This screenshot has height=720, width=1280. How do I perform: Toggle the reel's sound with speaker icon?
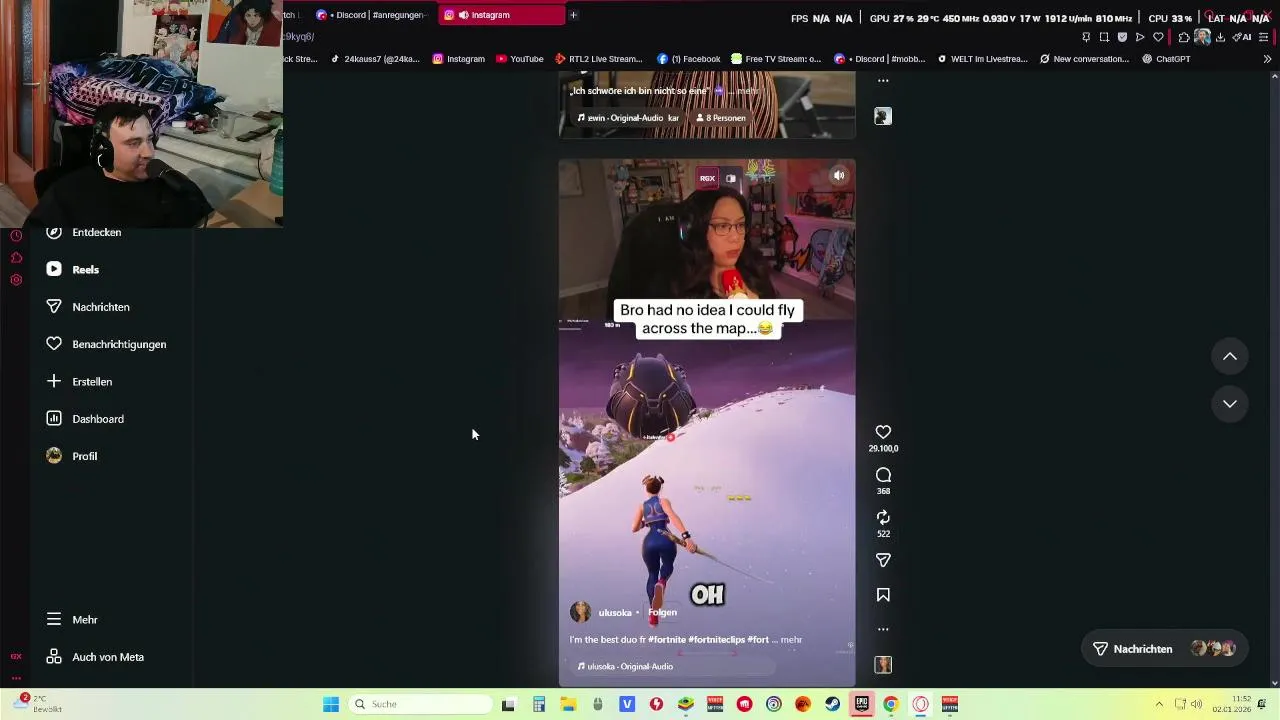coord(839,176)
